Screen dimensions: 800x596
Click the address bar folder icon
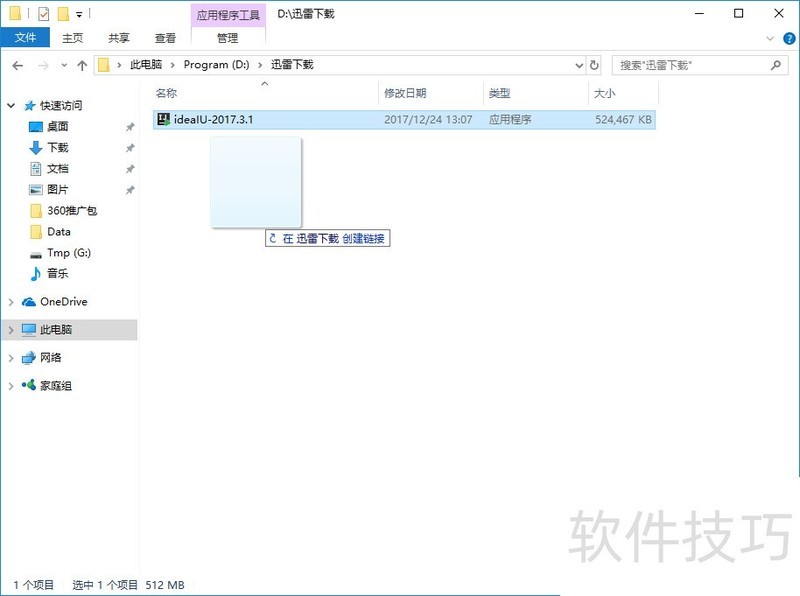pyautogui.click(x=104, y=65)
